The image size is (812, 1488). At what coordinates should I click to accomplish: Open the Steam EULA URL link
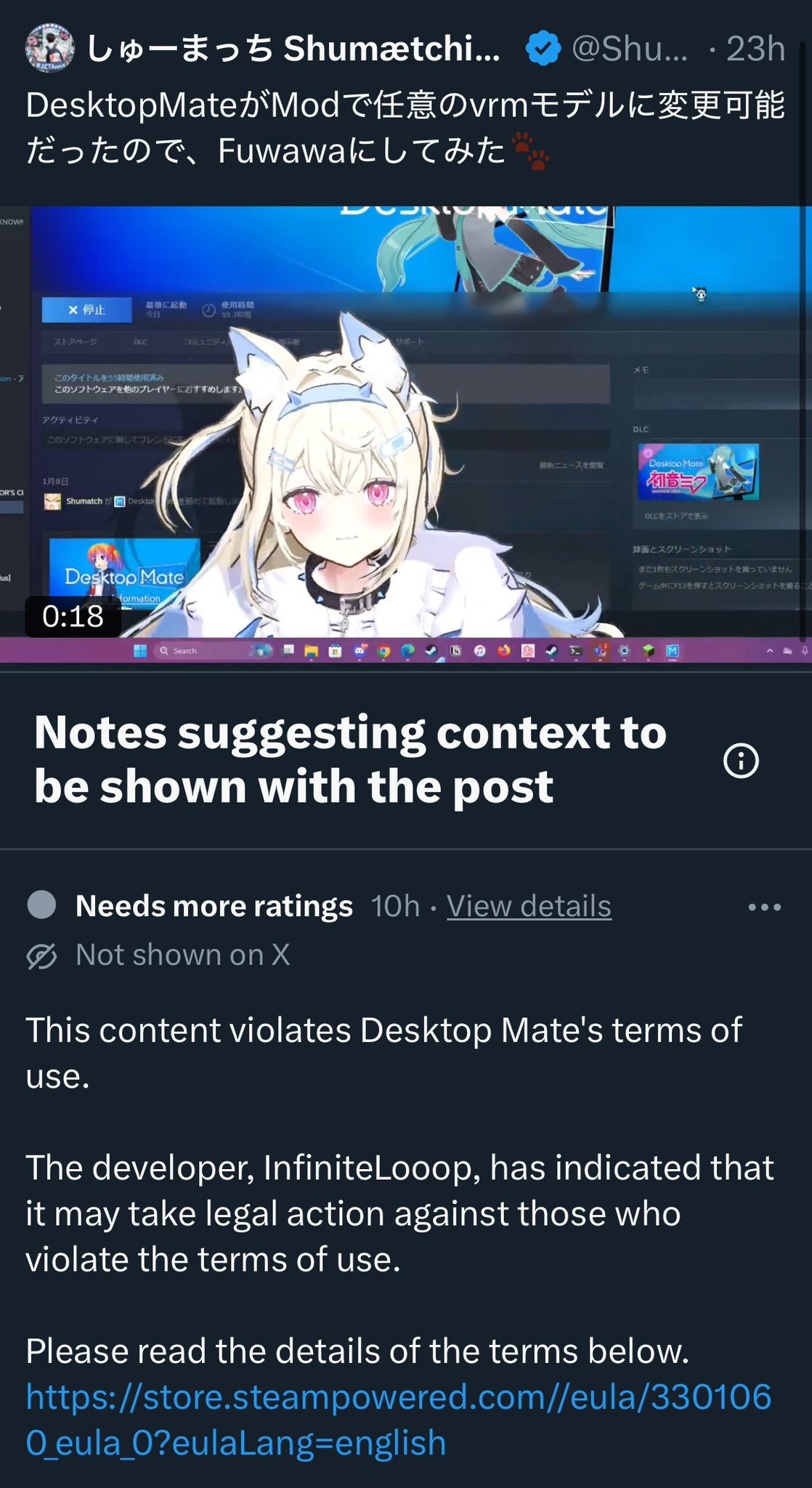[398, 1419]
